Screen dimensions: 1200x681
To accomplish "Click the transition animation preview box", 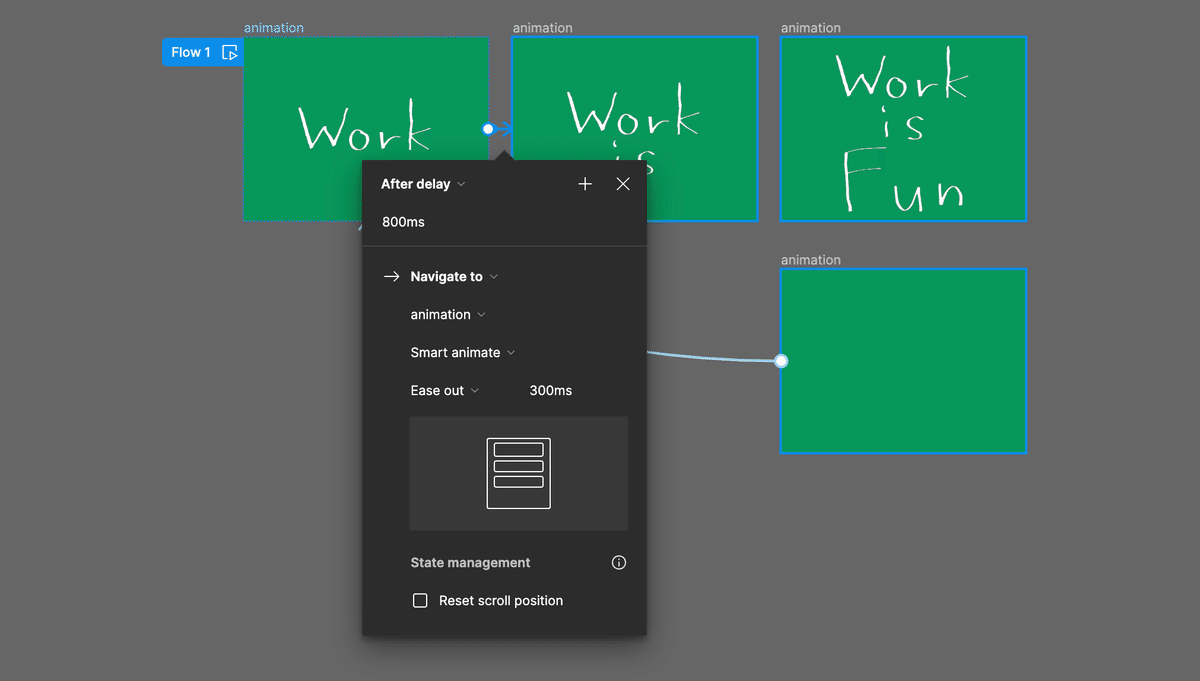I will tap(519, 473).
